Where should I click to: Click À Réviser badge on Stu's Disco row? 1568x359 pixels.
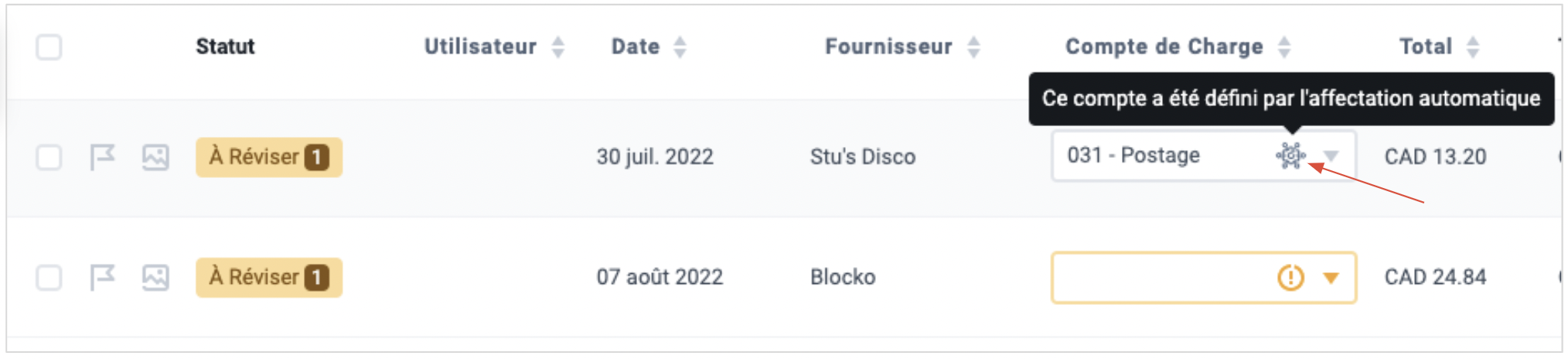(269, 157)
